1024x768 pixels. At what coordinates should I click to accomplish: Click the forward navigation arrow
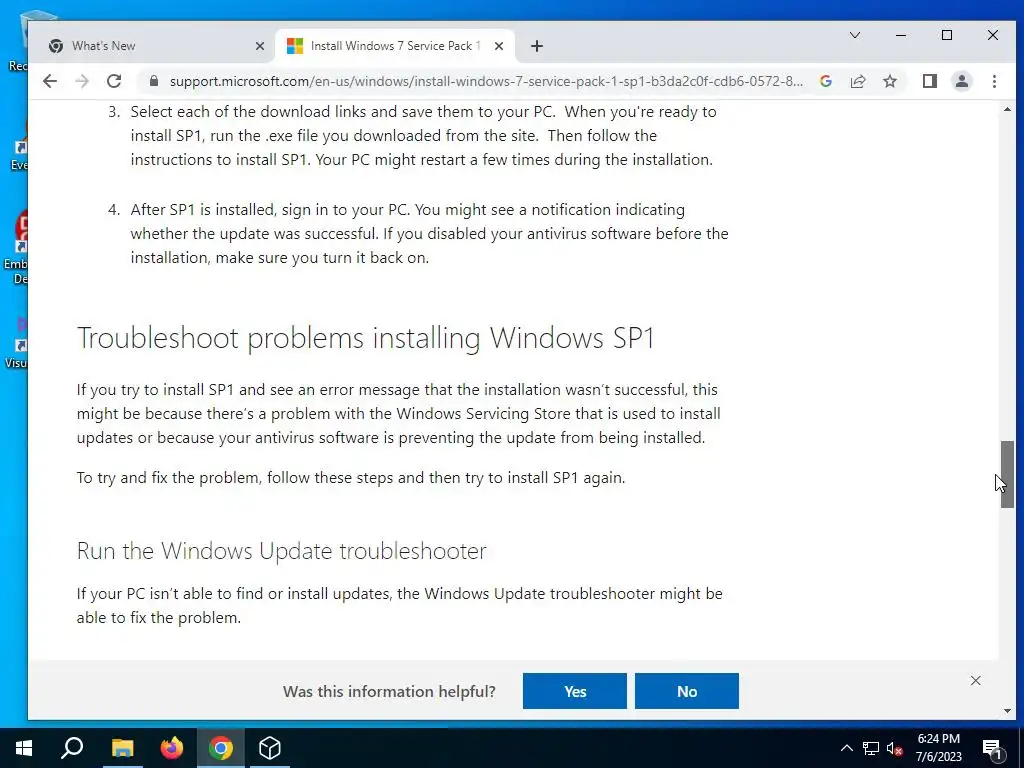pos(82,81)
